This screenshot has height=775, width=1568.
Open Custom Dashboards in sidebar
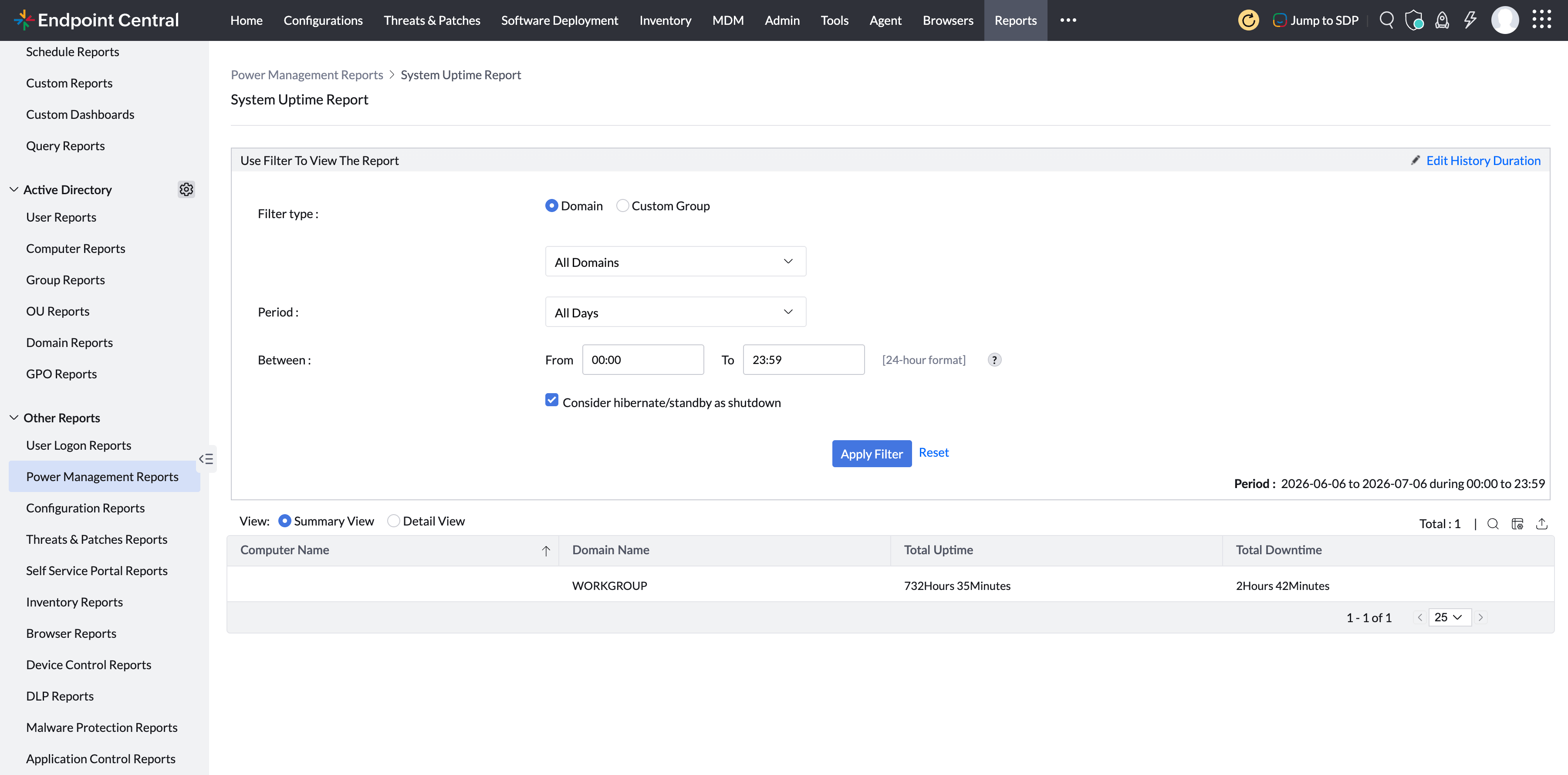pyautogui.click(x=80, y=115)
